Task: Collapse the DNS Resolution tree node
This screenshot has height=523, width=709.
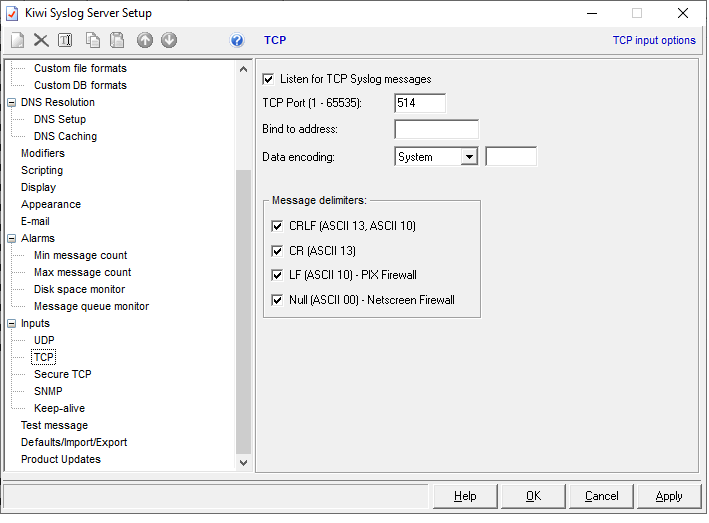Action: (12, 103)
